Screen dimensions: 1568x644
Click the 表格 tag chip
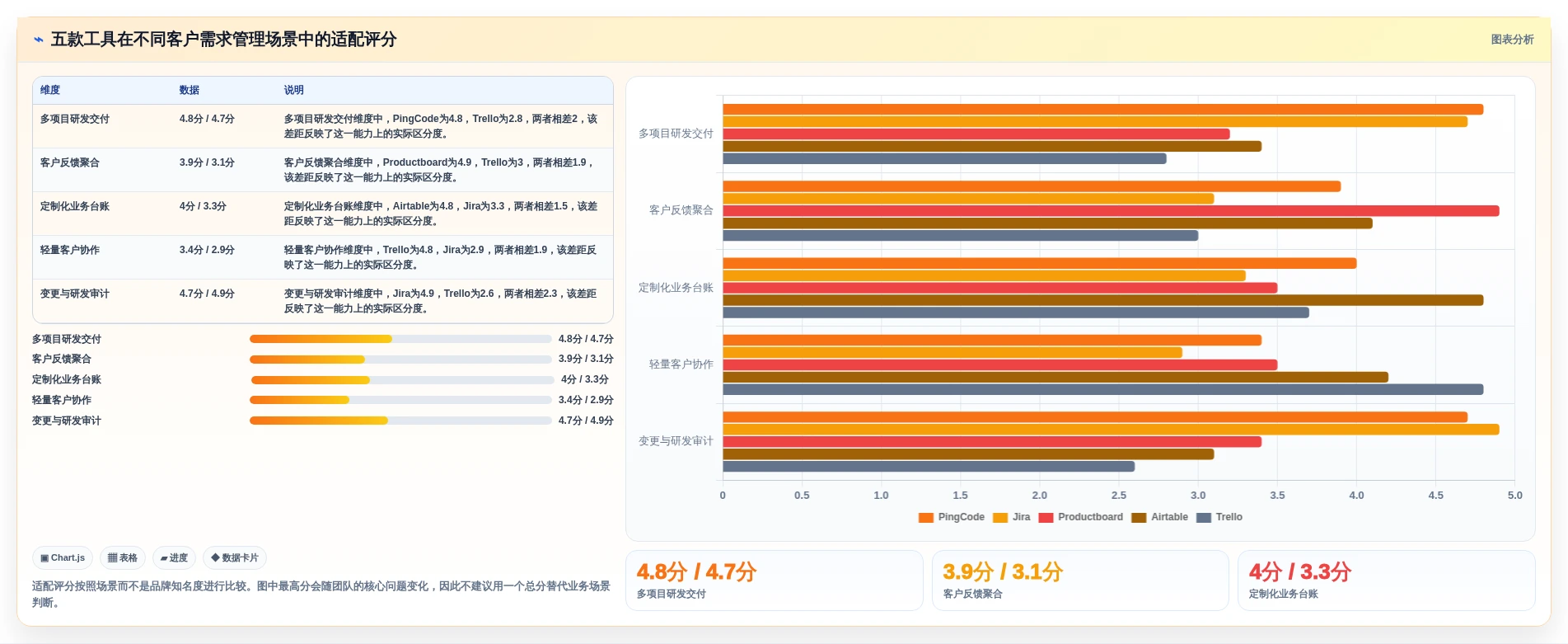coord(123,558)
